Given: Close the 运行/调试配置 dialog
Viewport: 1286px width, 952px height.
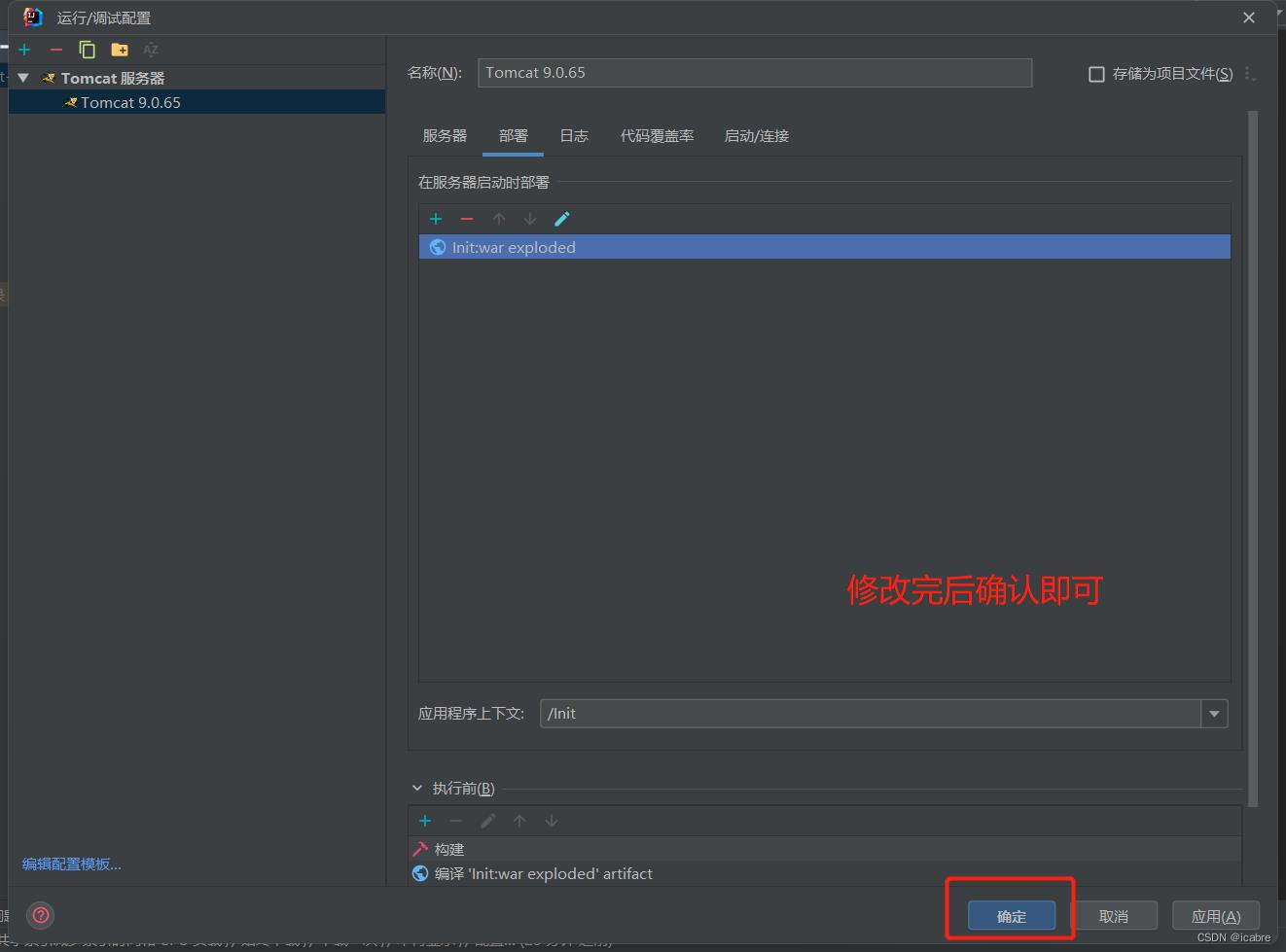Looking at the screenshot, I should [x=1249, y=18].
